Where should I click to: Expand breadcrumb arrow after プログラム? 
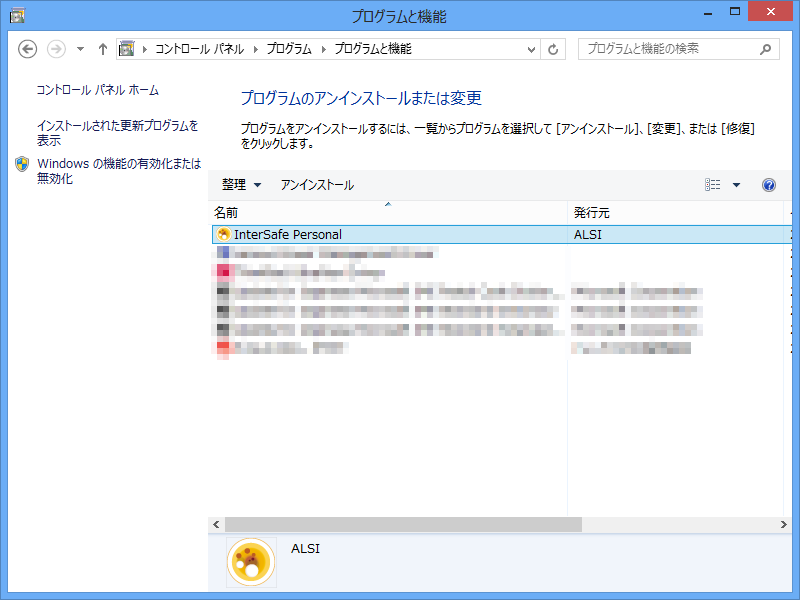pos(323,49)
